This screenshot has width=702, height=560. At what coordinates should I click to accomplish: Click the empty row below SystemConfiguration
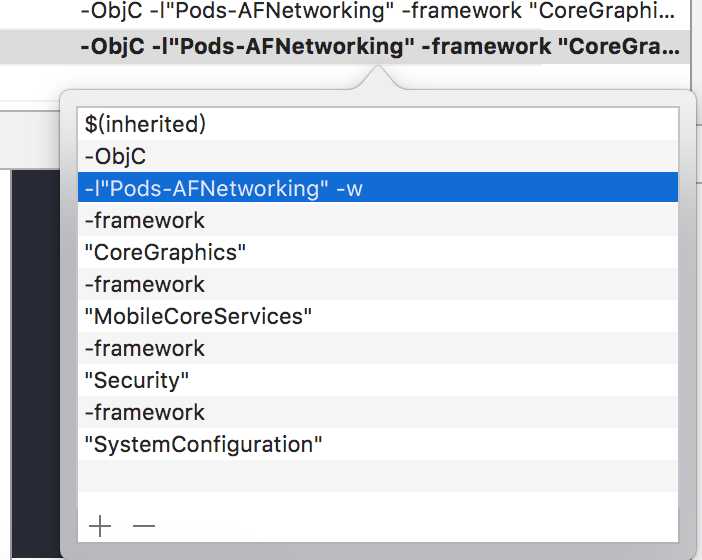tap(378, 476)
